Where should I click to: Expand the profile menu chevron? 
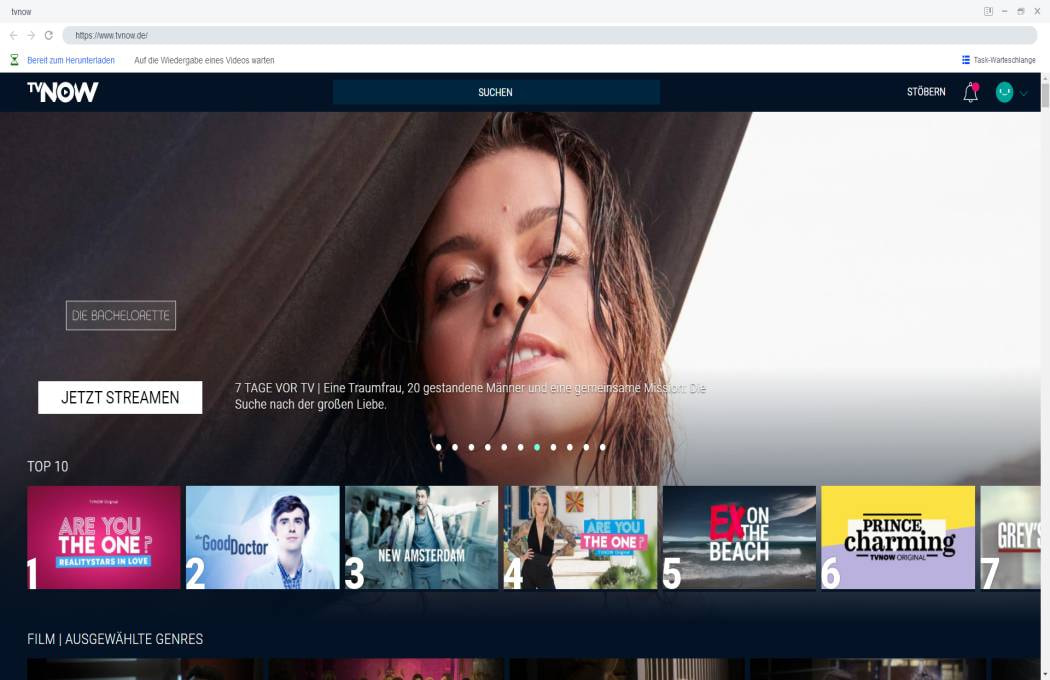pos(1024,93)
